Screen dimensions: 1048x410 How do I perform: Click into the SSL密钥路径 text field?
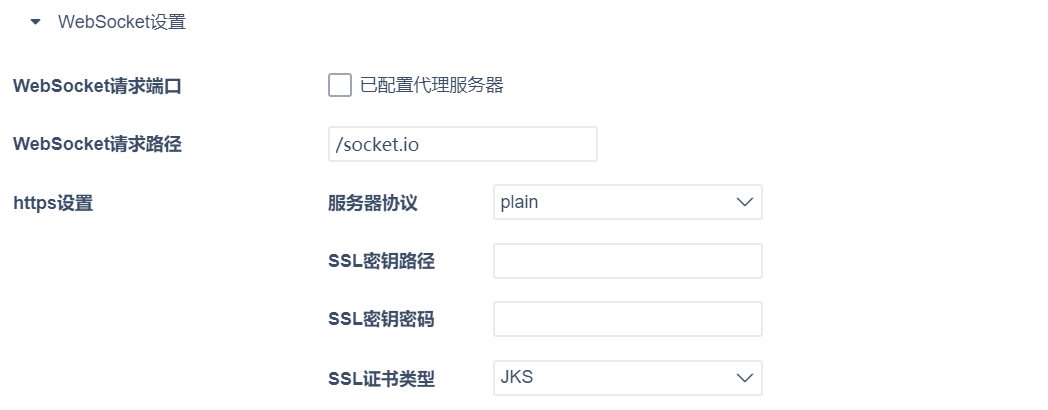click(x=627, y=261)
